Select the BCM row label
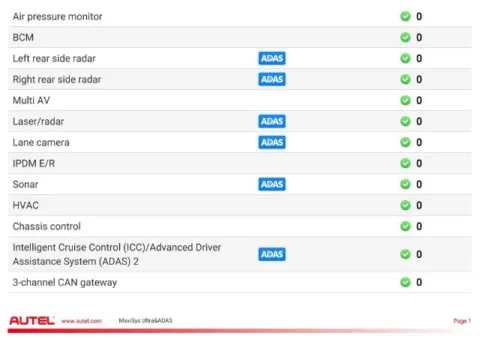 23,37
